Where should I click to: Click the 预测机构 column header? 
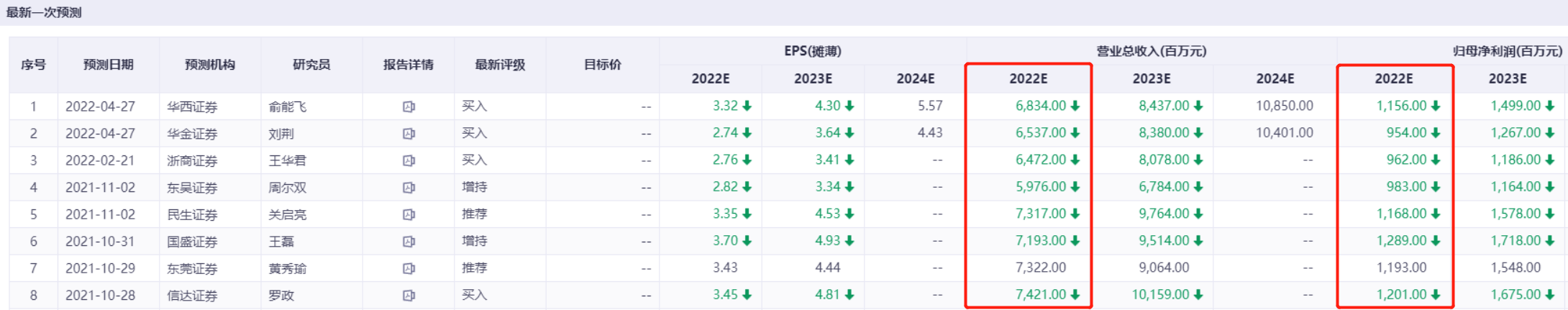click(x=209, y=65)
